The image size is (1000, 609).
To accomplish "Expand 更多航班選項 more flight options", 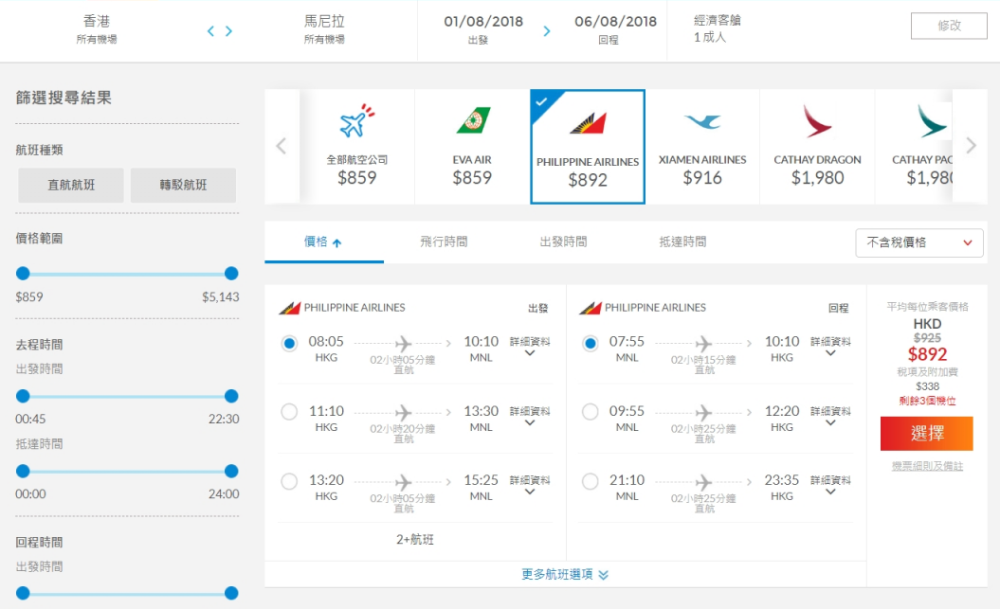I will [565, 575].
